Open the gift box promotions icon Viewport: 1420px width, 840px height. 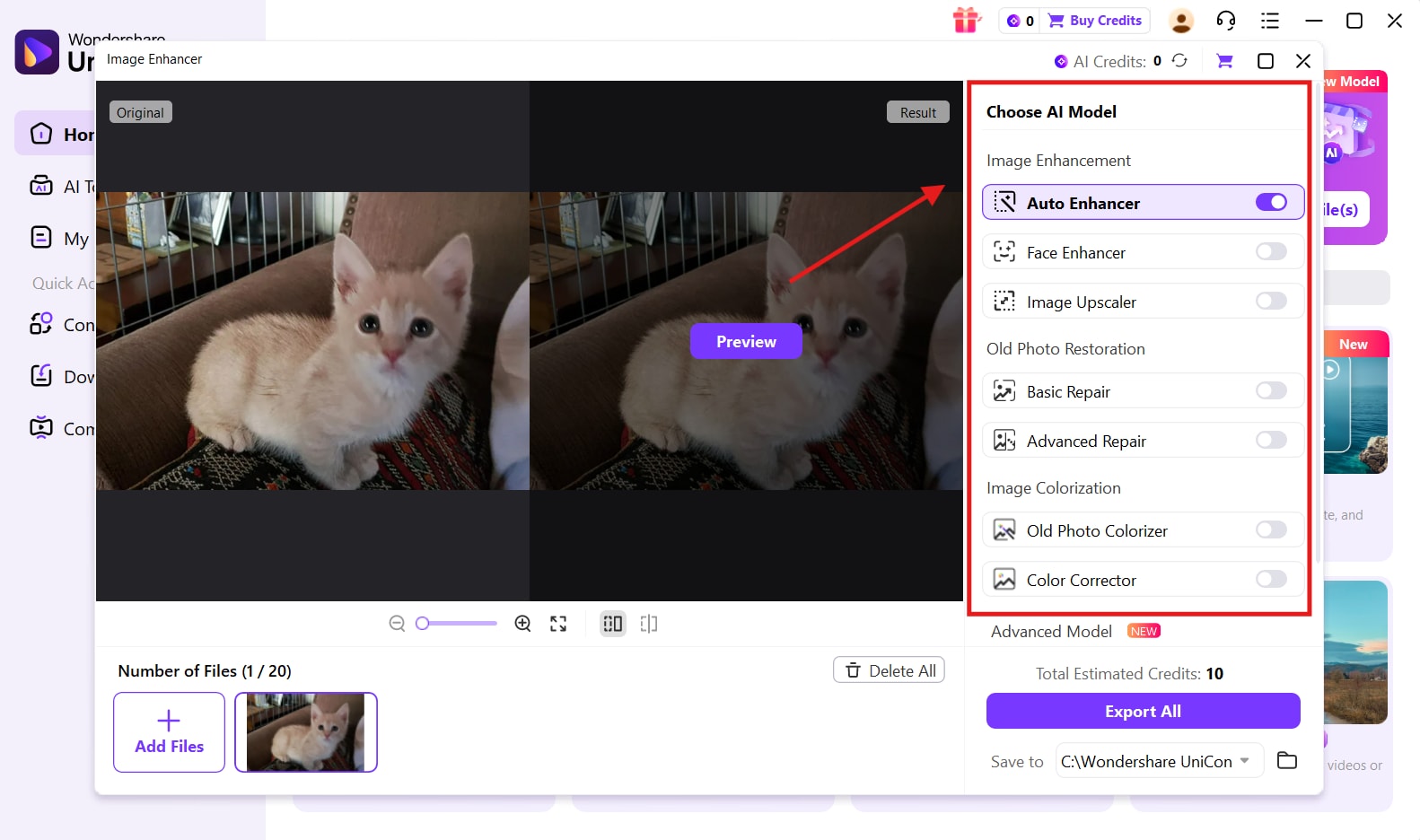point(967,20)
